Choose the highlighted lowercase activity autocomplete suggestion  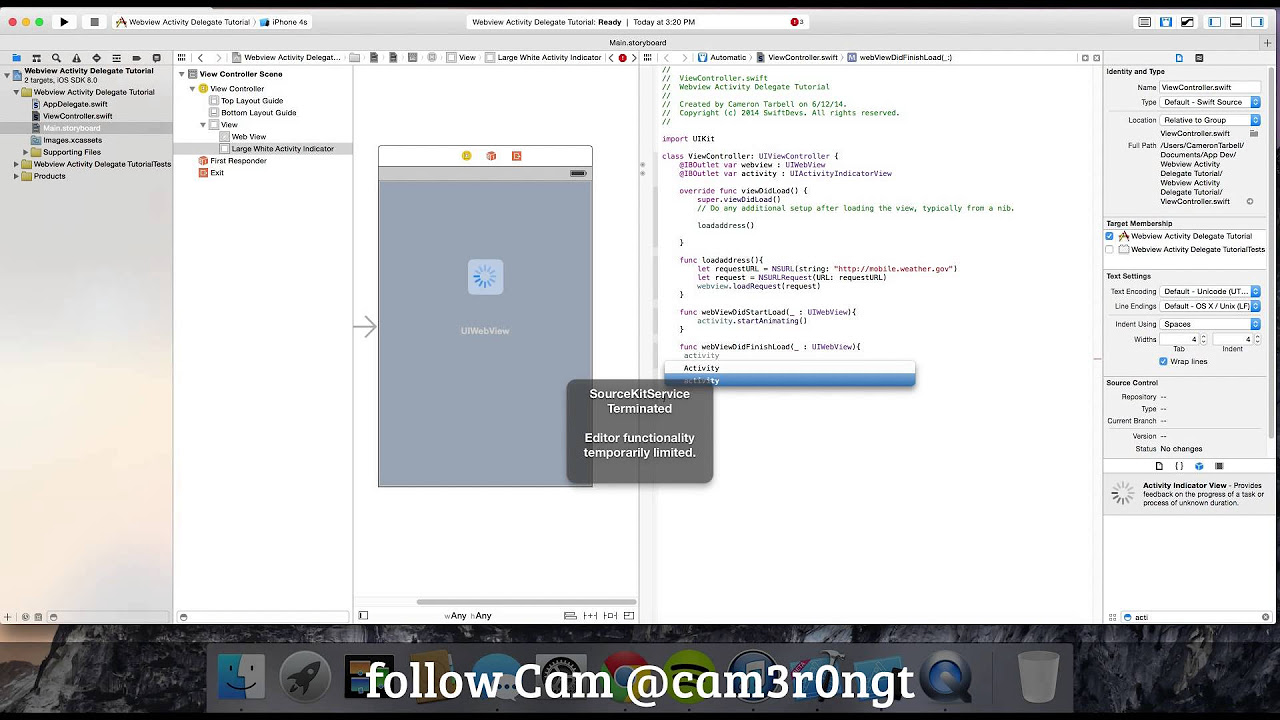coord(790,381)
